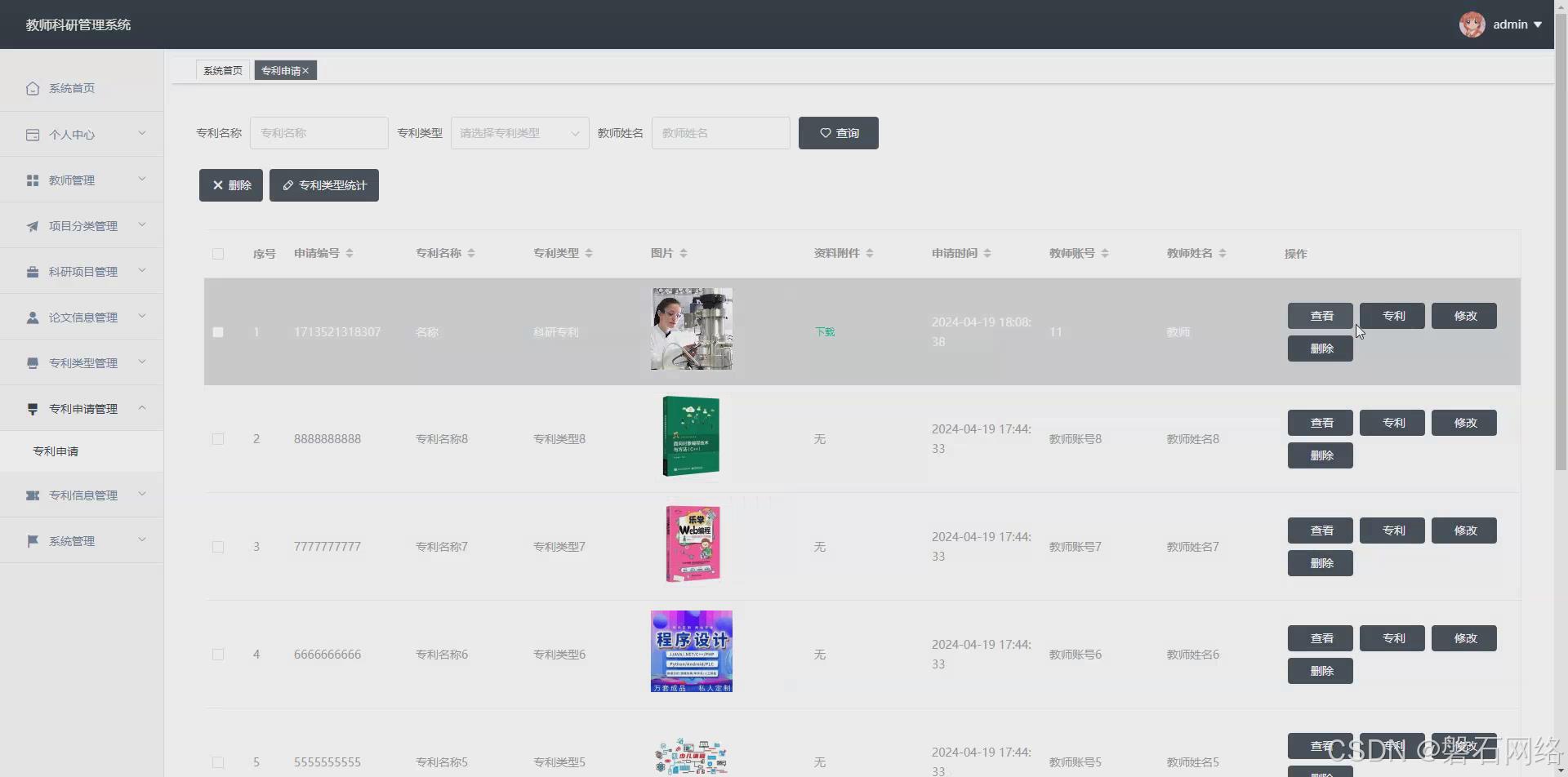Click the 个人中心 sidebar icon
The image size is (1568, 777).
(x=33, y=135)
